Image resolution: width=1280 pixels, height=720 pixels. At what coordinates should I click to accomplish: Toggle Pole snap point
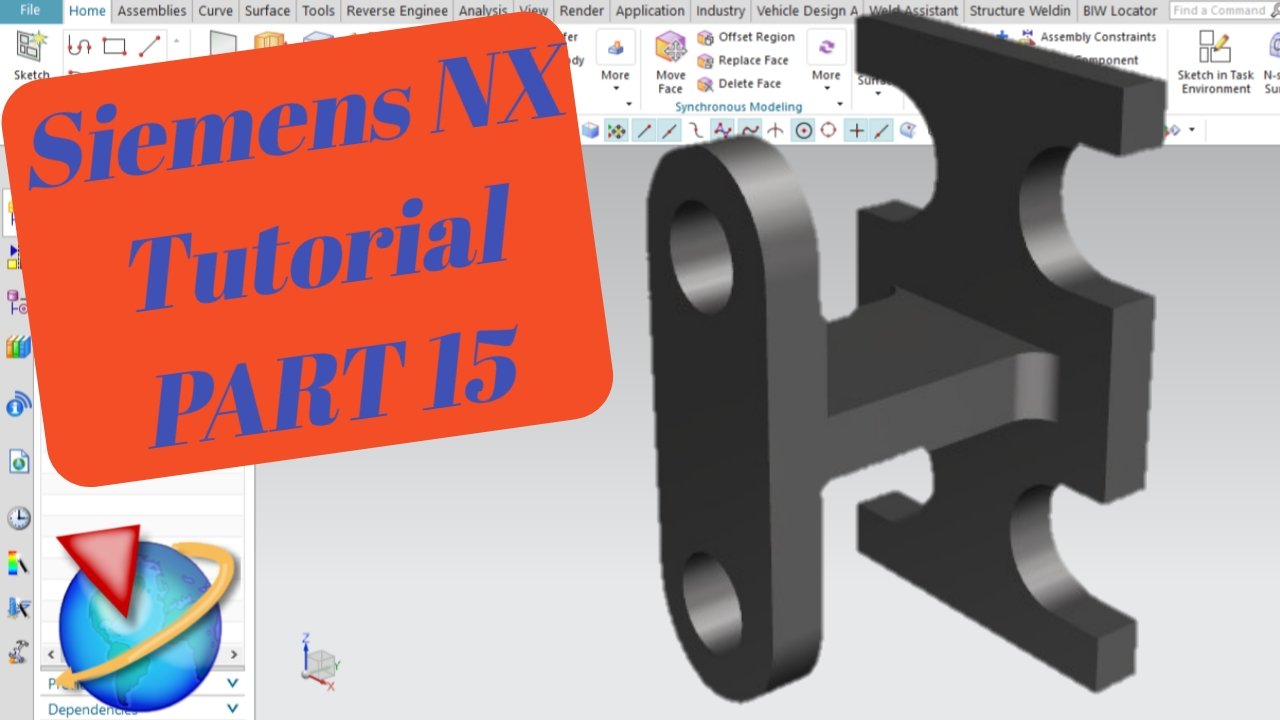tap(723, 130)
